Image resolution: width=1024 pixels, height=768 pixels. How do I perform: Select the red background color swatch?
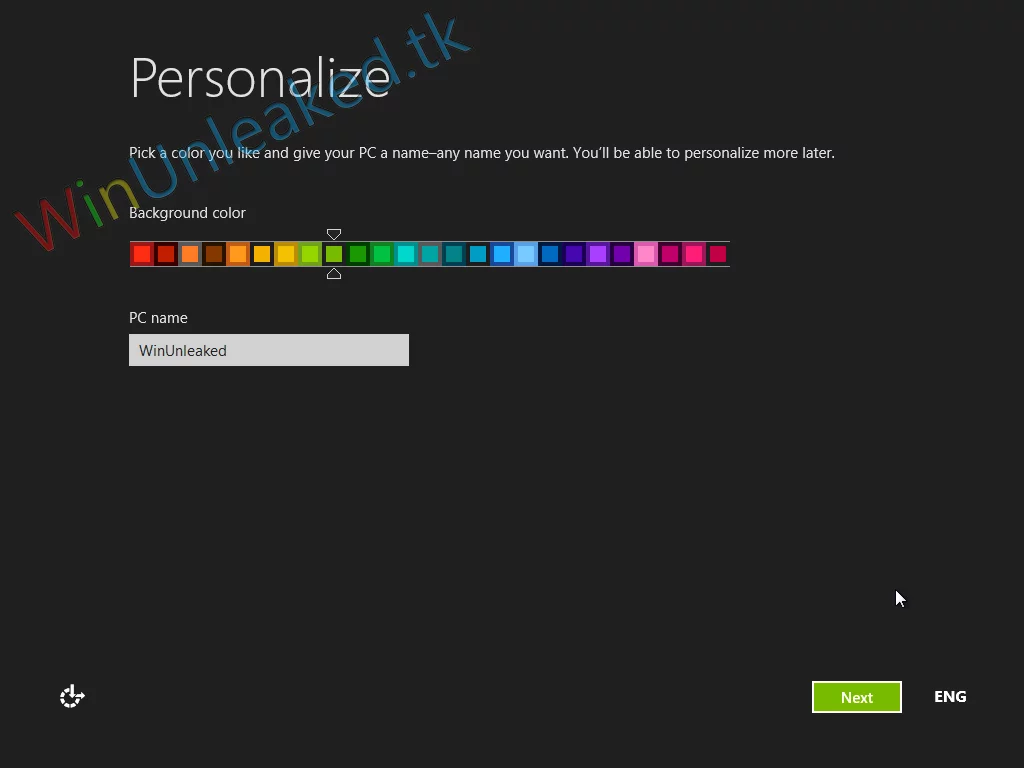point(141,253)
